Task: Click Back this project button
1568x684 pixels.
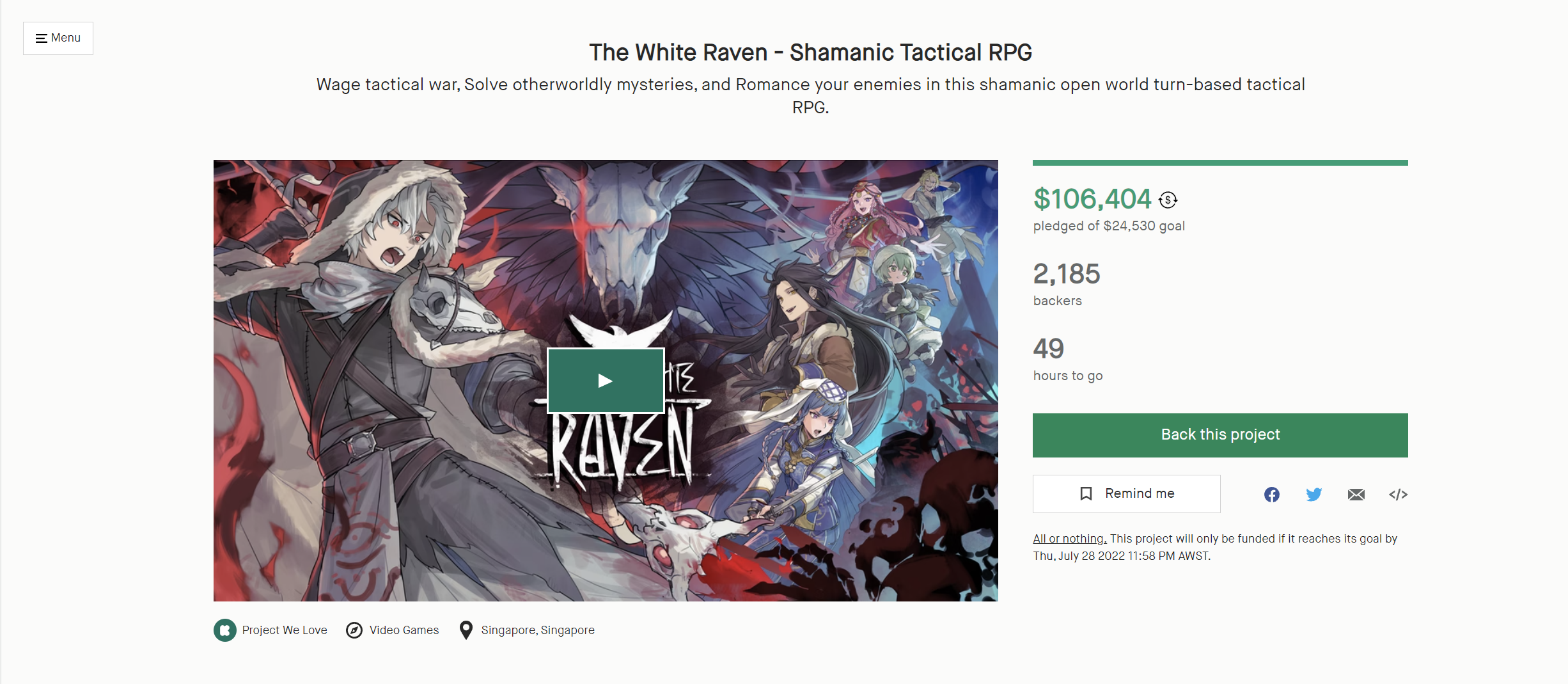Action: [x=1220, y=435]
